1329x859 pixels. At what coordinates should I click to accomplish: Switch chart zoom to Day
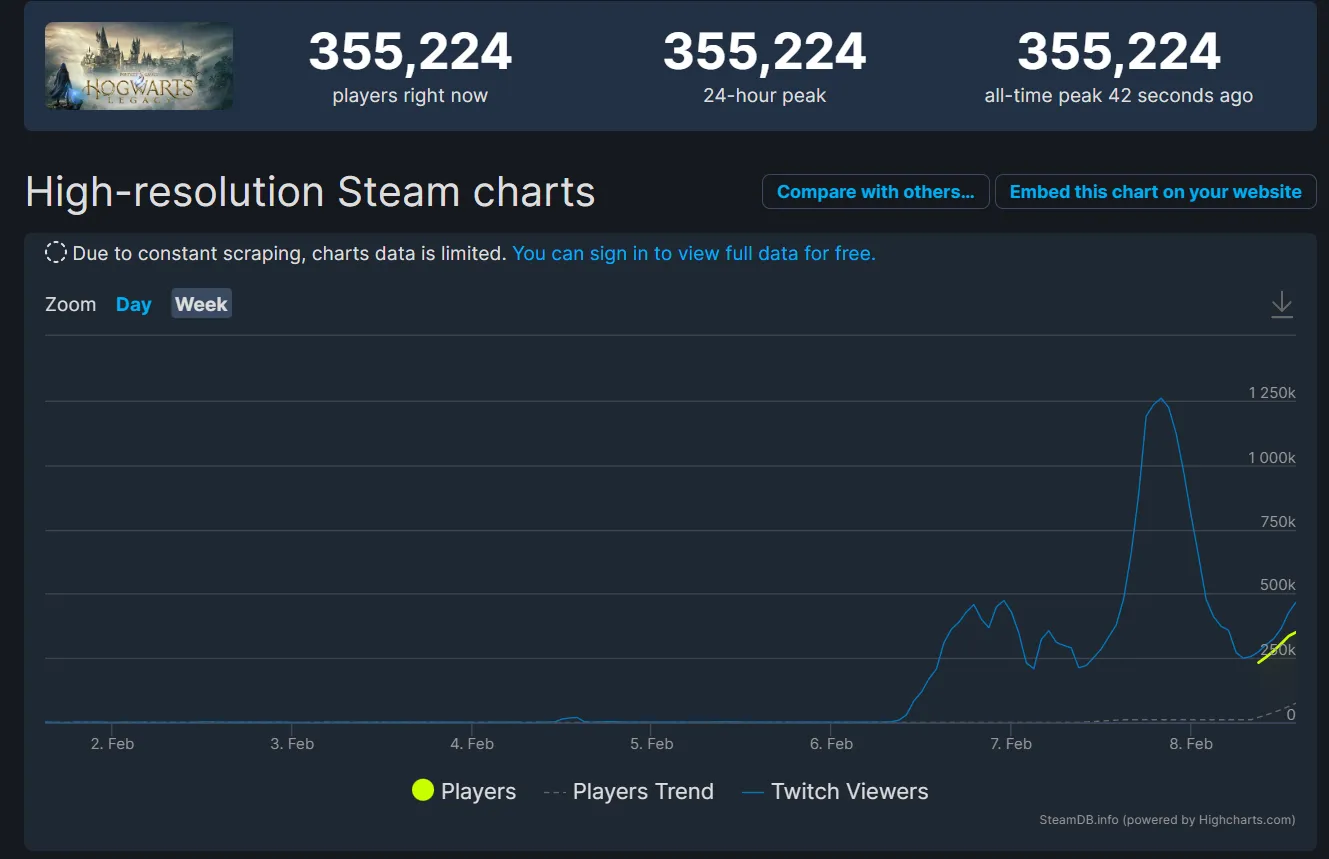pyautogui.click(x=134, y=304)
